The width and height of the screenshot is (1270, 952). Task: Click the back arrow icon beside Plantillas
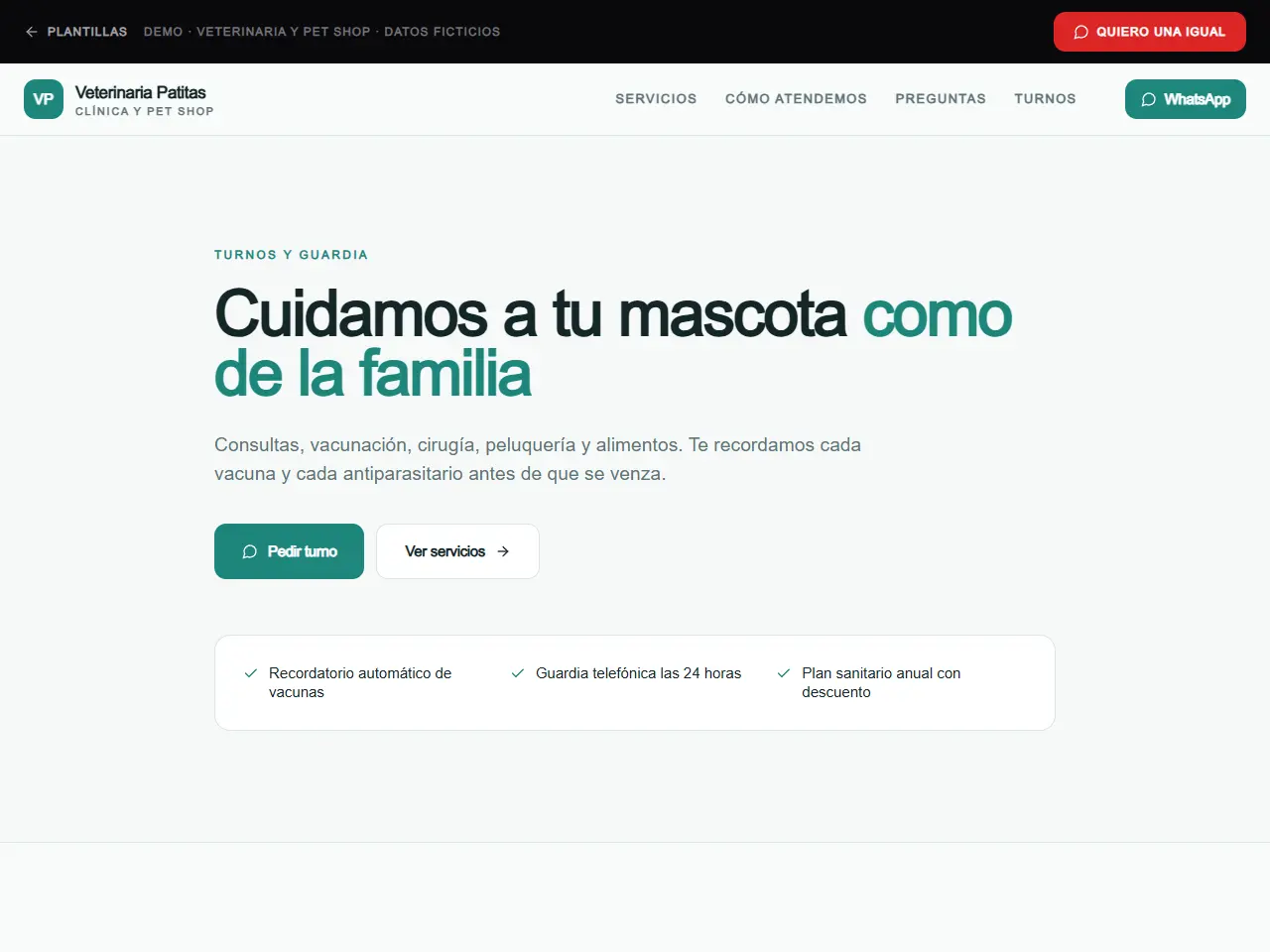tap(32, 32)
